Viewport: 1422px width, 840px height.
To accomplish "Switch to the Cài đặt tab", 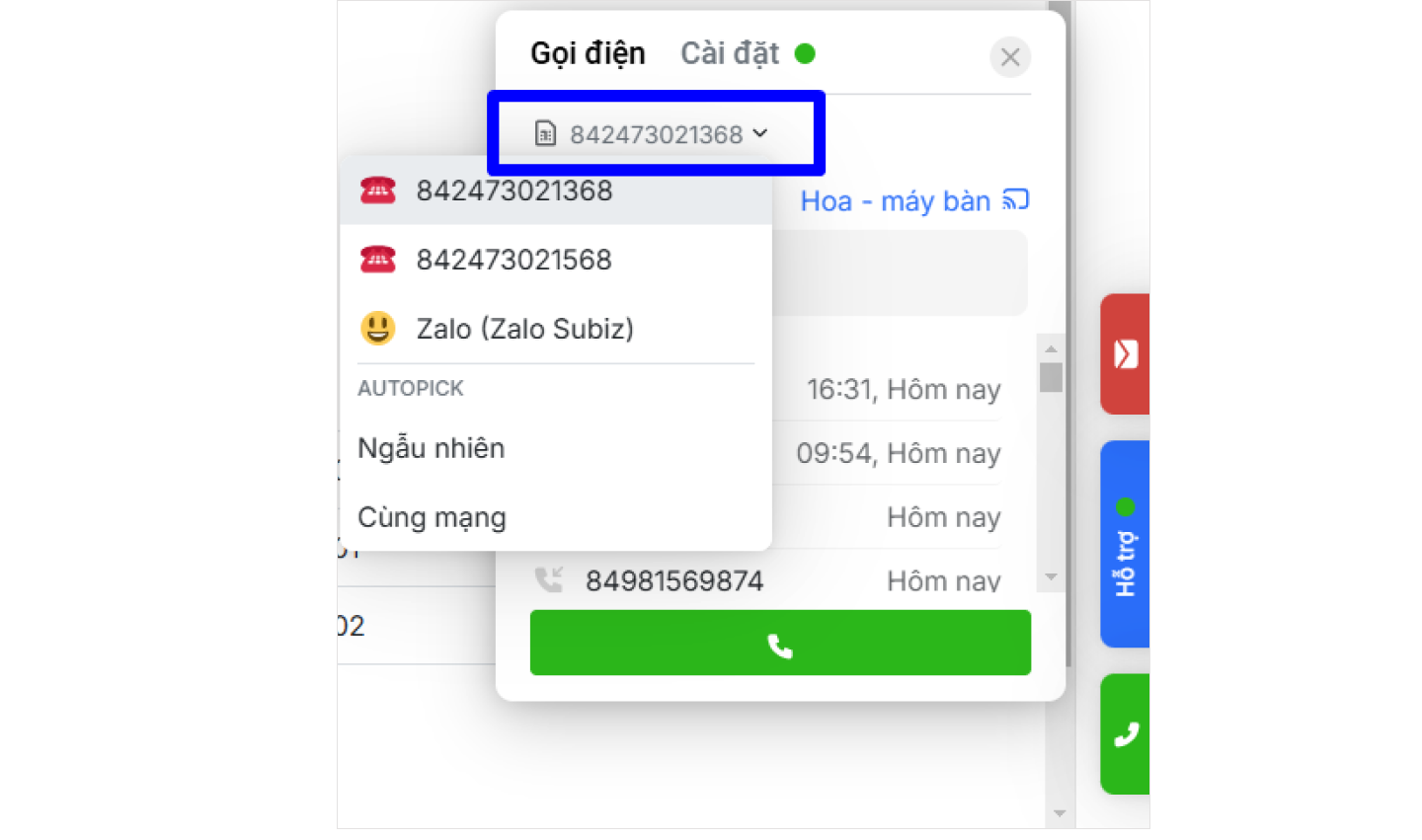I will 730,53.
